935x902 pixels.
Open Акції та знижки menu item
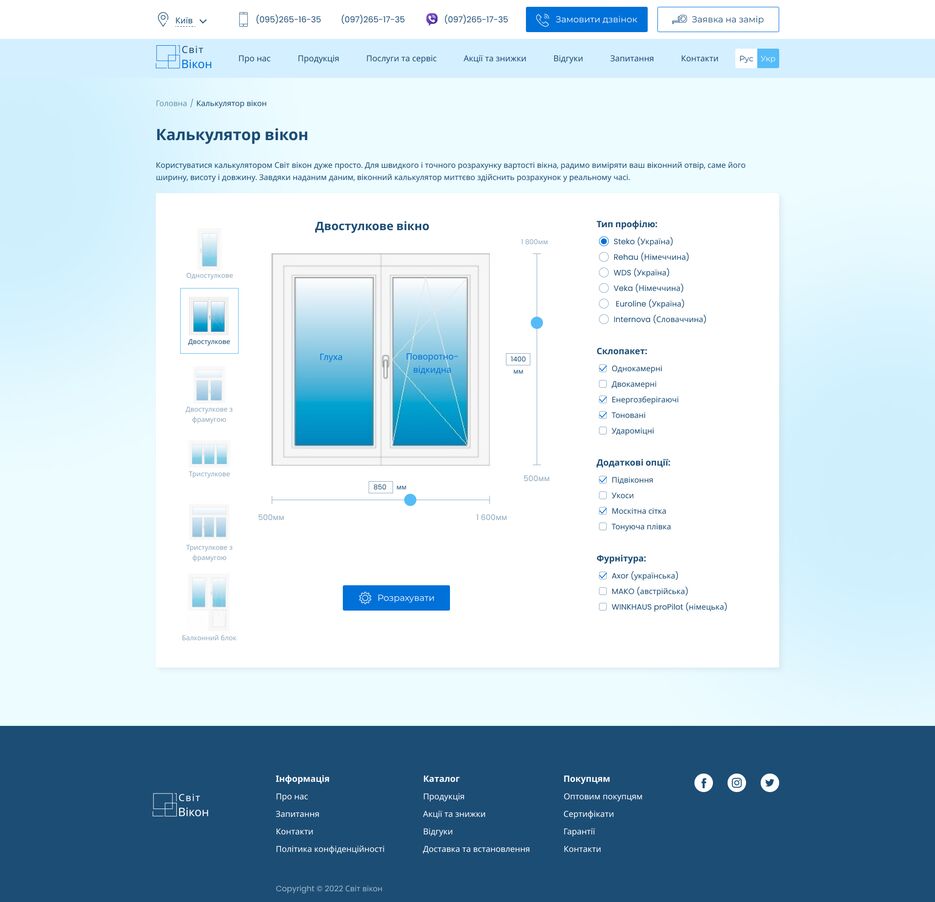495,58
